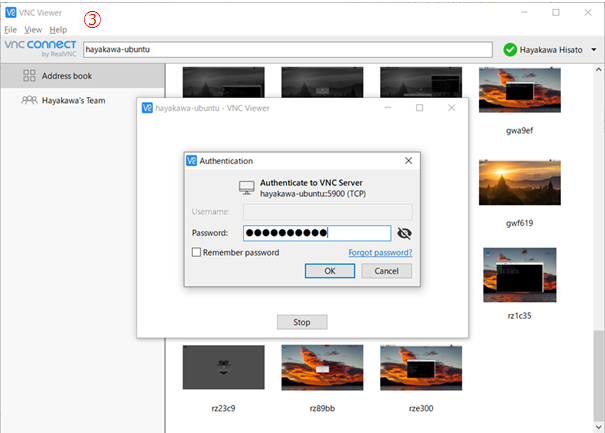Open the Help menu
605x433 pixels.
click(58, 30)
